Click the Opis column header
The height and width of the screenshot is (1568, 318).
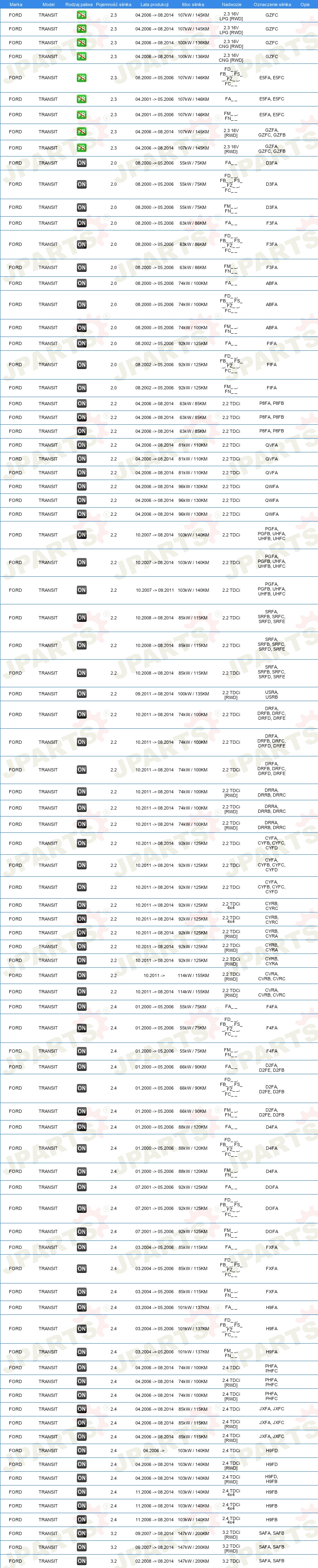[305, 4]
